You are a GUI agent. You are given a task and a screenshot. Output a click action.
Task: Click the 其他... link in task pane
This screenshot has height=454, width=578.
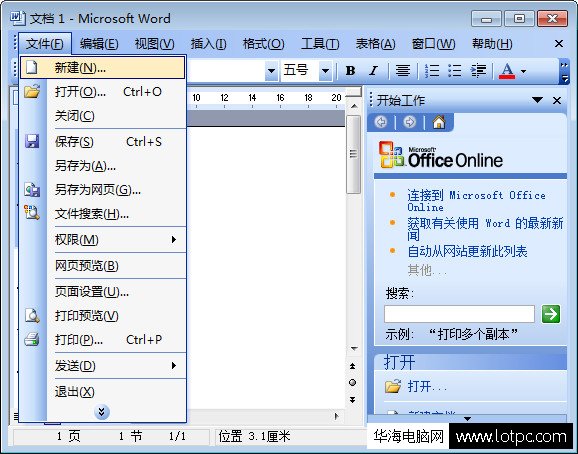point(427,270)
